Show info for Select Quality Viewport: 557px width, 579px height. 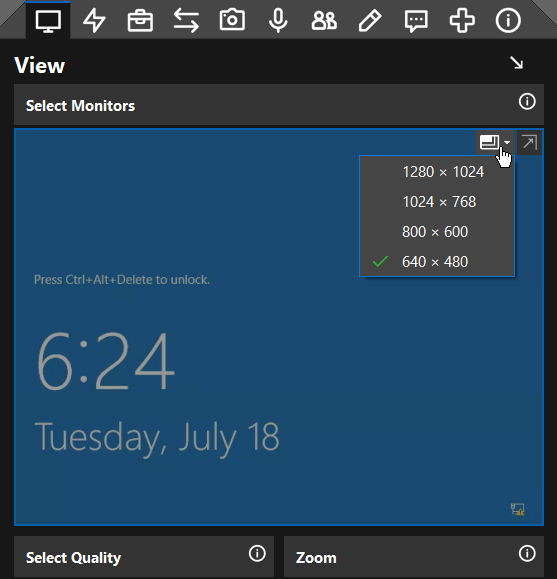[257, 553]
